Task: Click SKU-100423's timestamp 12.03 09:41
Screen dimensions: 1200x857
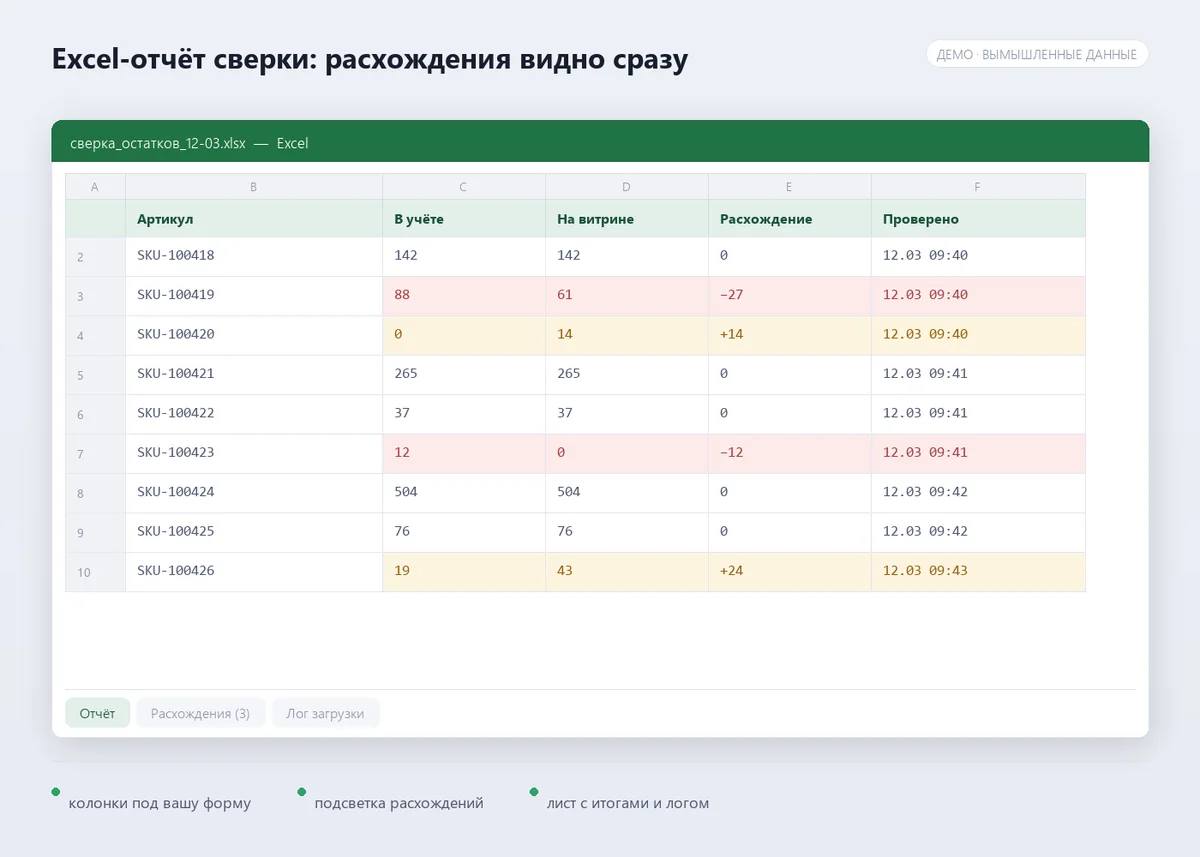Action: tap(978, 453)
